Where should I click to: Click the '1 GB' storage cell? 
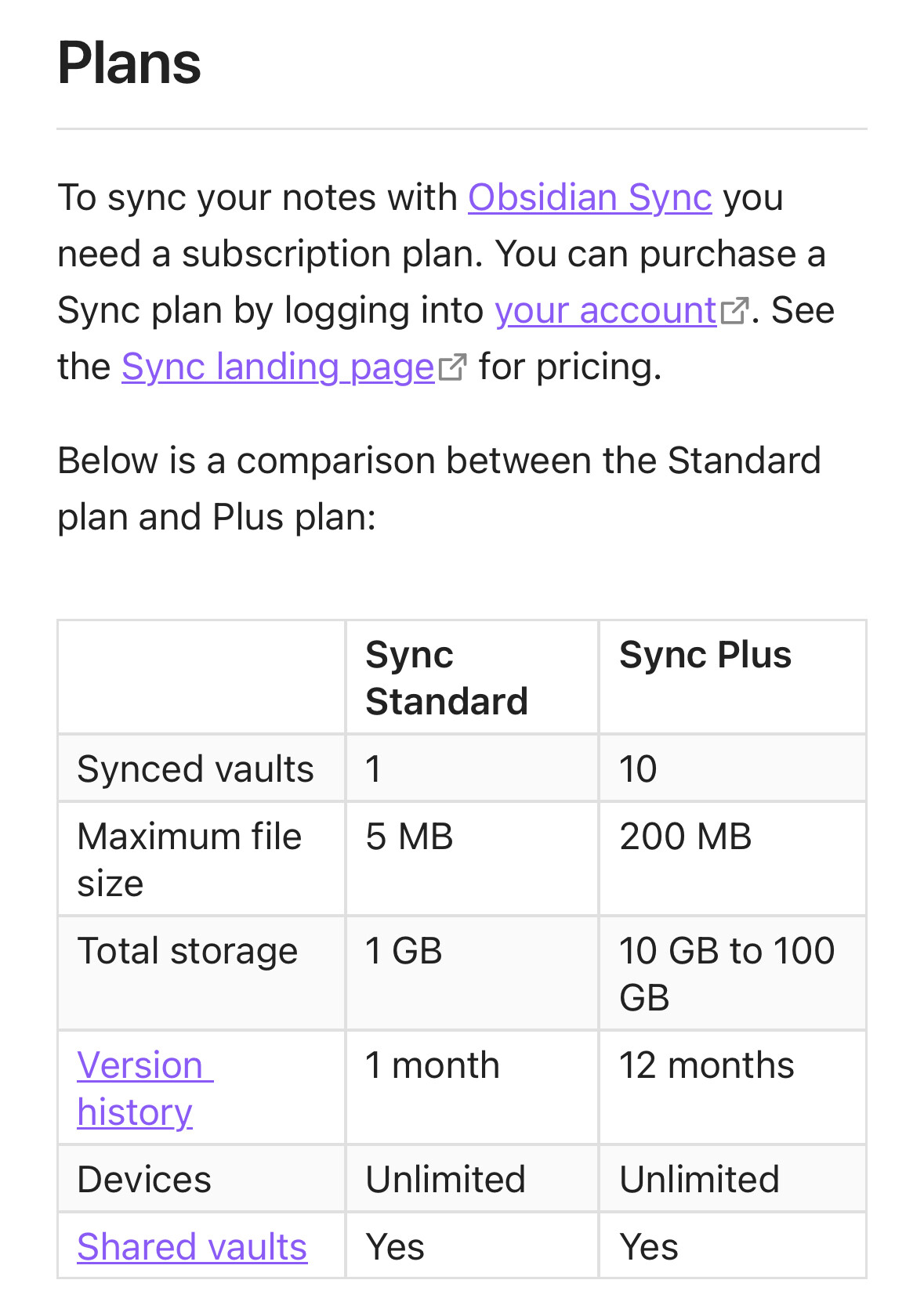click(472, 974)
